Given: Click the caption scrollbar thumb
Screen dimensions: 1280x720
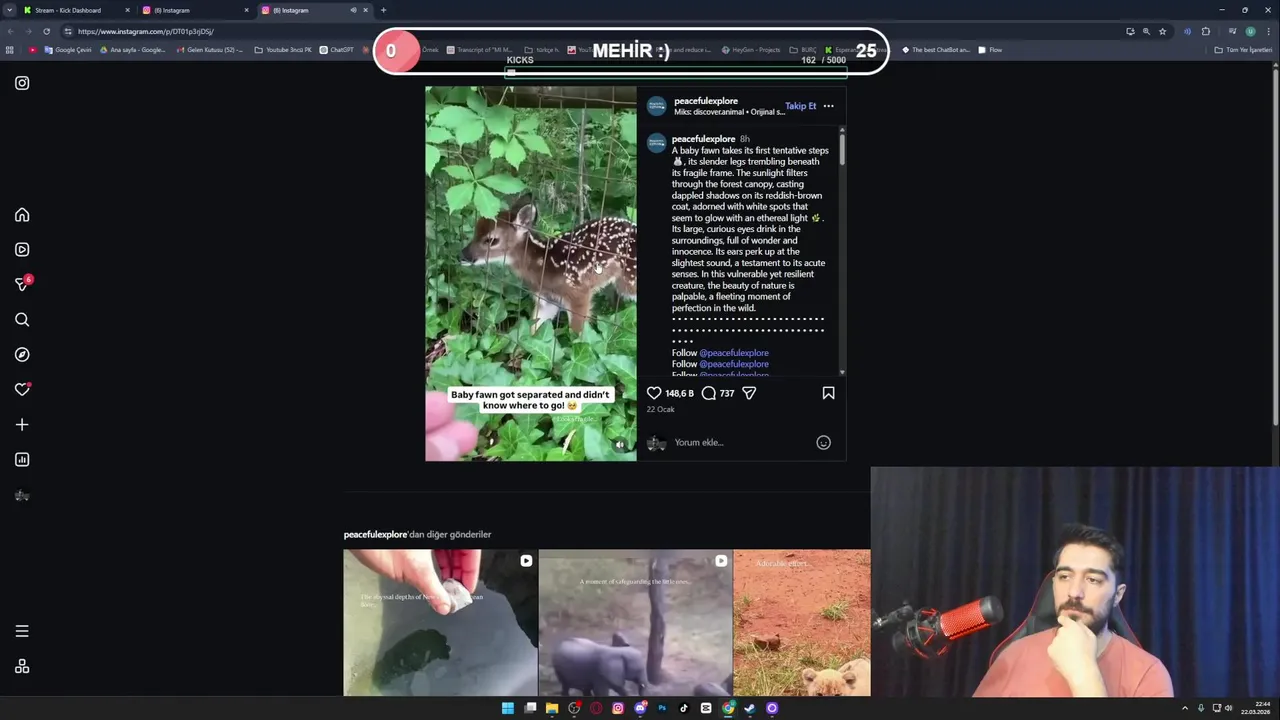Looking at the screenshot, I should [x=842, y=148].
